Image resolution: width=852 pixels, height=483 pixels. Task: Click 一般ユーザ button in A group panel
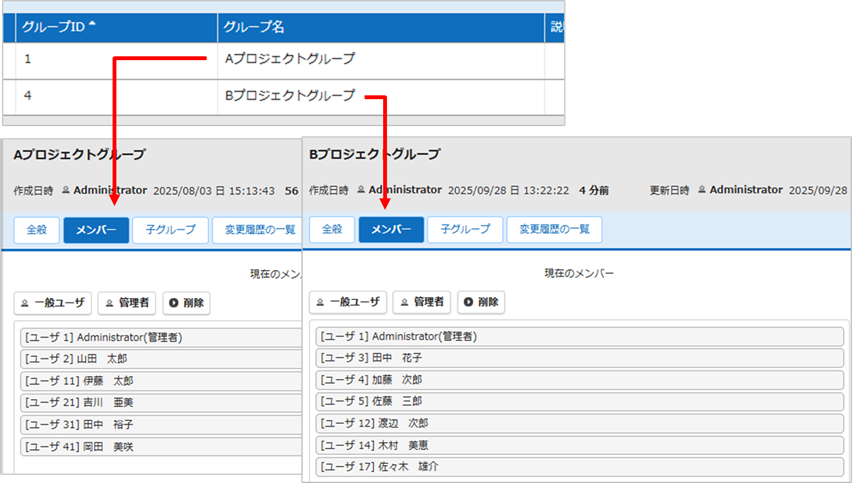53,302
